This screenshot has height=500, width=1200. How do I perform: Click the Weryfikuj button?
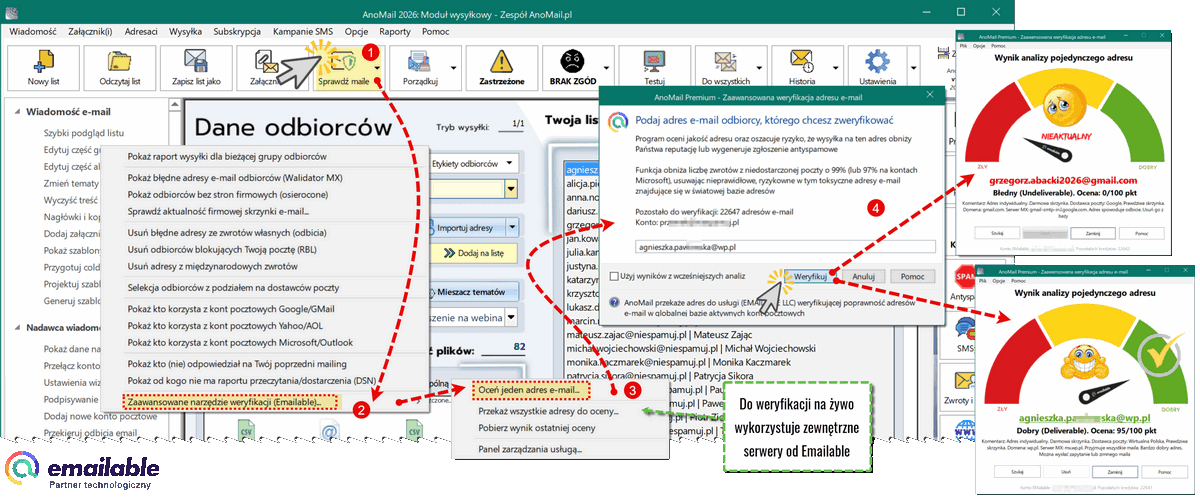[x=809, y=275]
